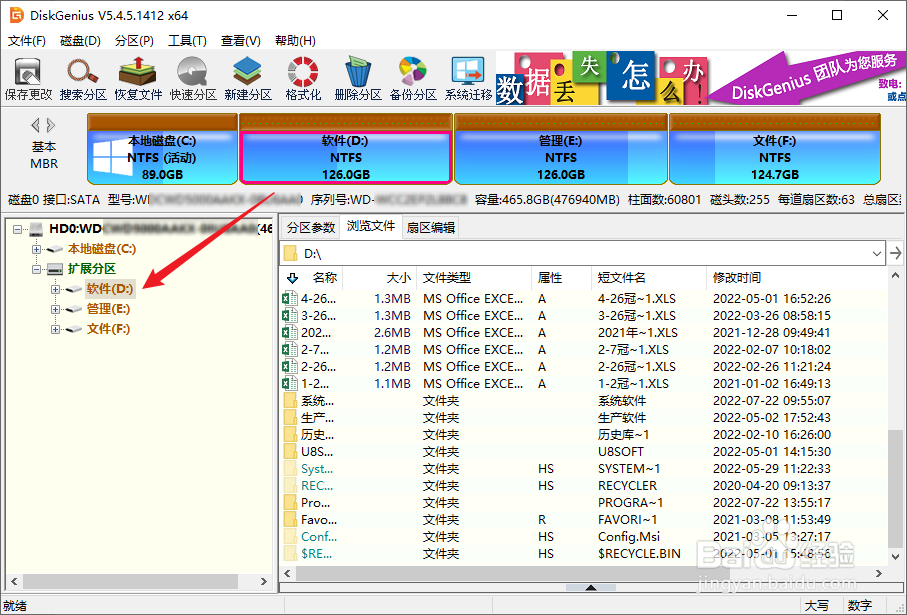The image size is (907, 615).
Task: Open the 查看(V) menu
Action: point(241,40)
